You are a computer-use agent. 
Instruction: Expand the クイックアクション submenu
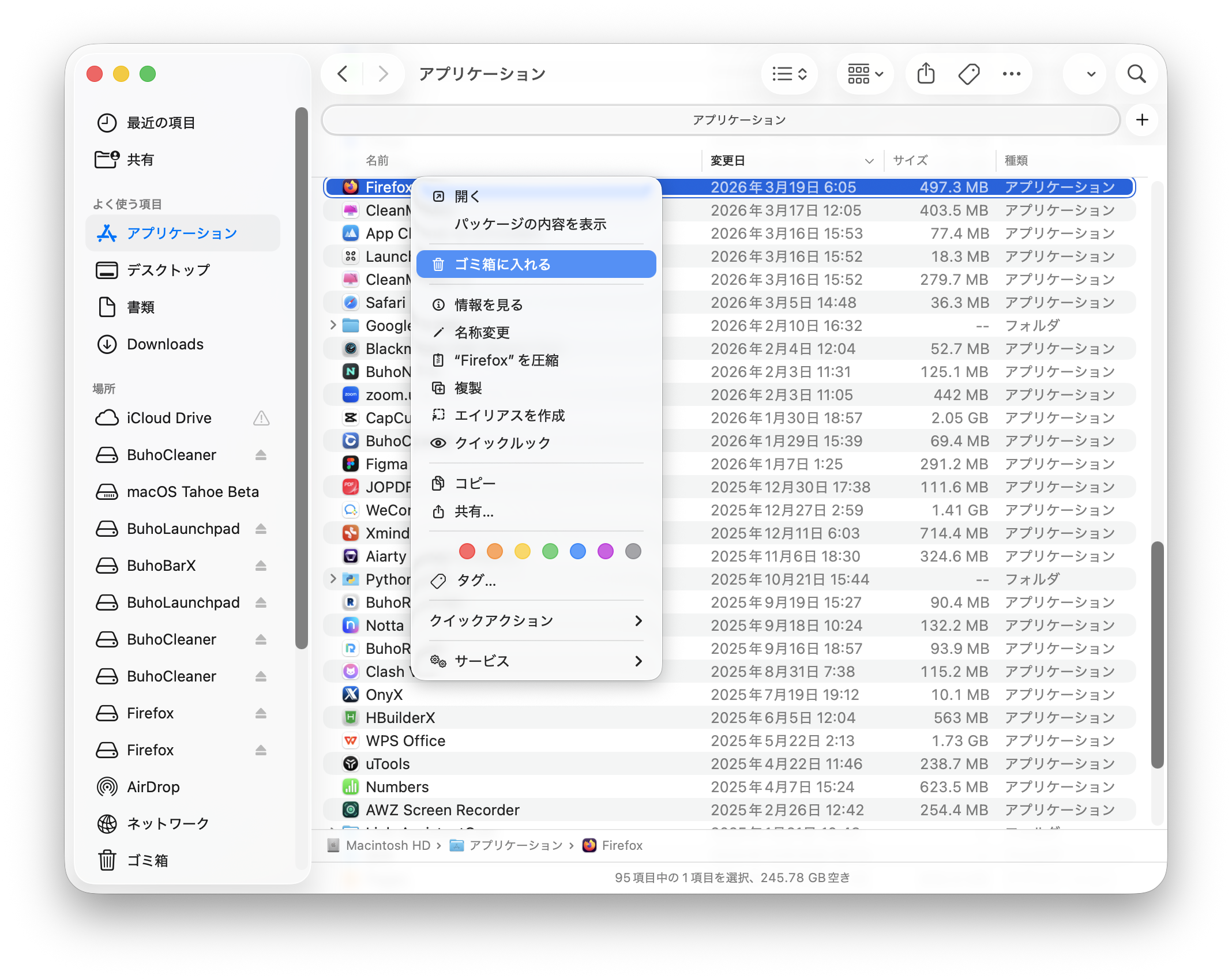536,621
